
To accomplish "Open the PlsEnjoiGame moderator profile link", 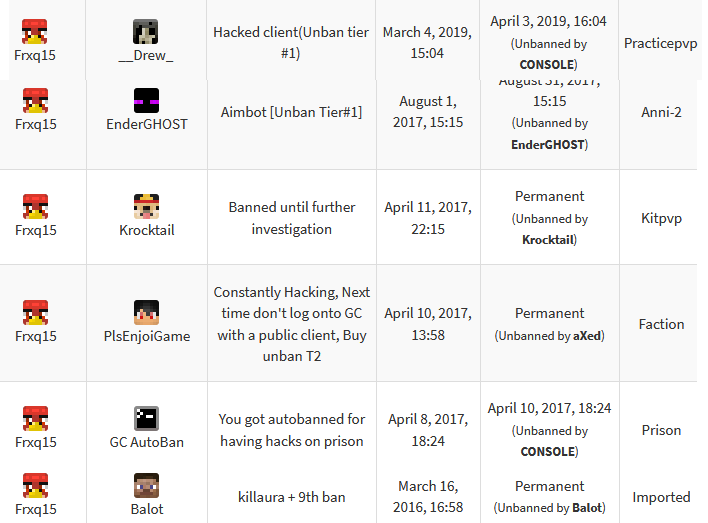I will pyautogui.click(x=147, y=336).
